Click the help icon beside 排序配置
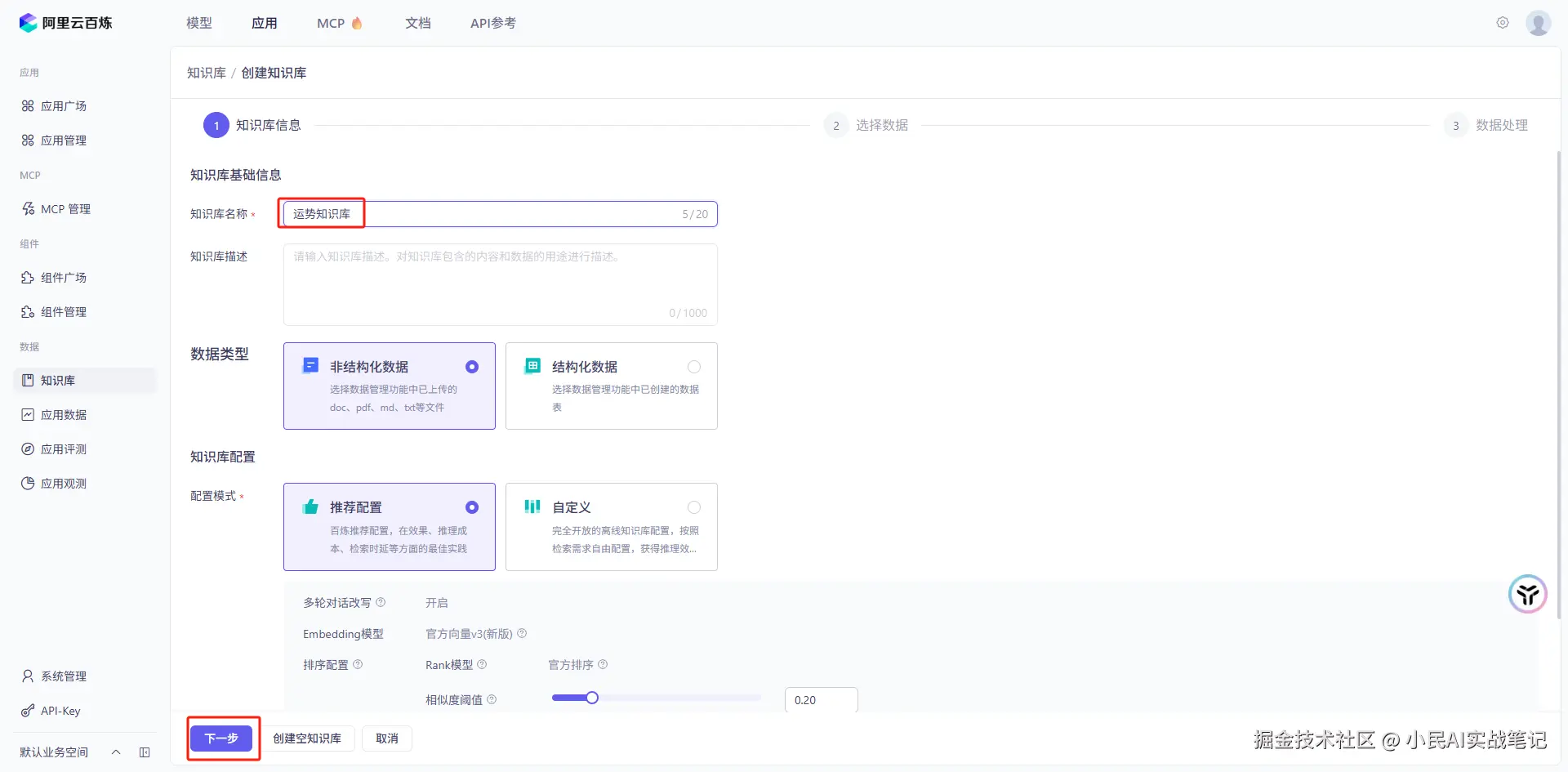This screenshot has height=772, width=1568. tap(358, 664)
